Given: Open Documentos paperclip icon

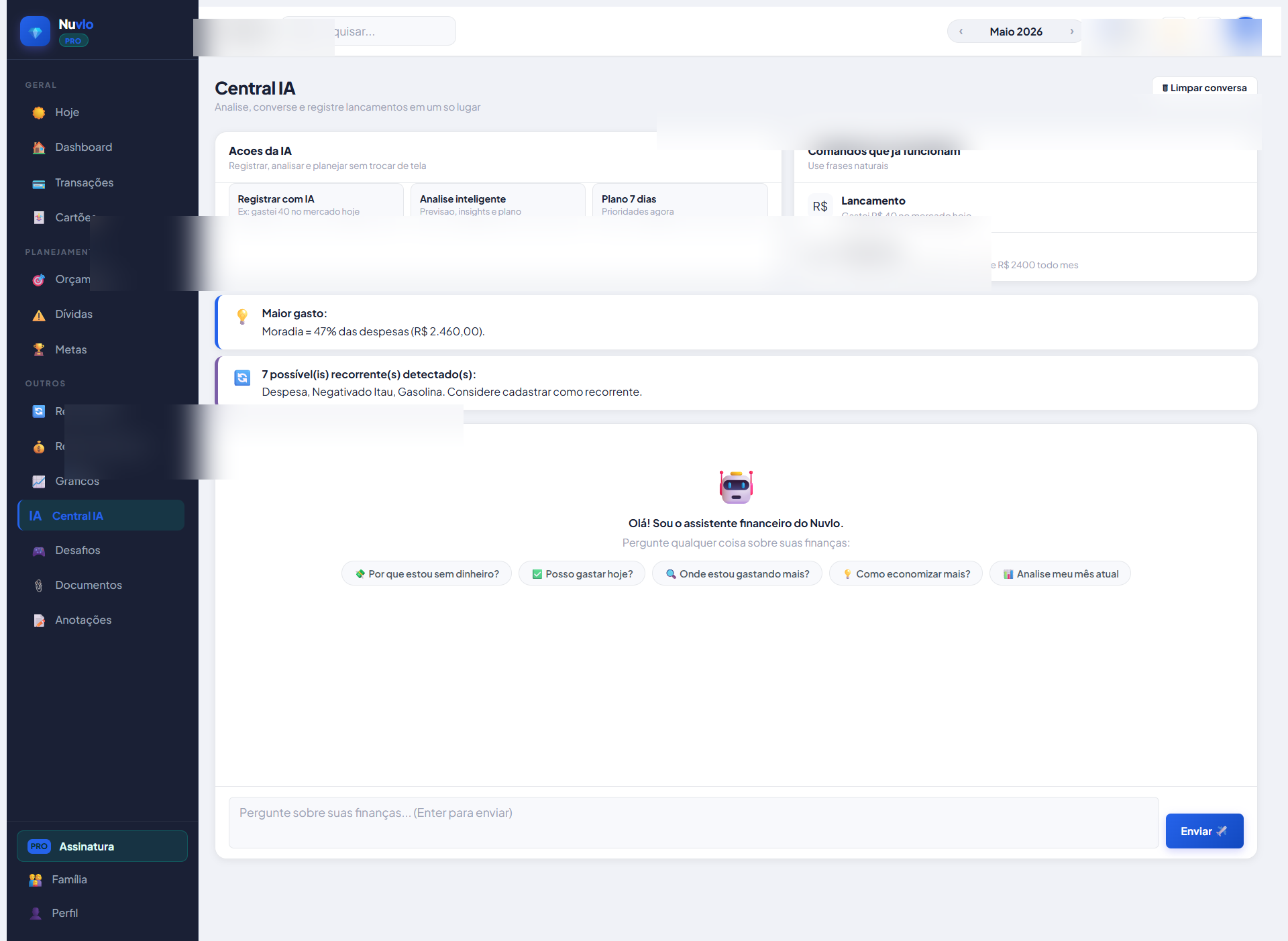Looking at the screenshot, I should tap(39, 586).
